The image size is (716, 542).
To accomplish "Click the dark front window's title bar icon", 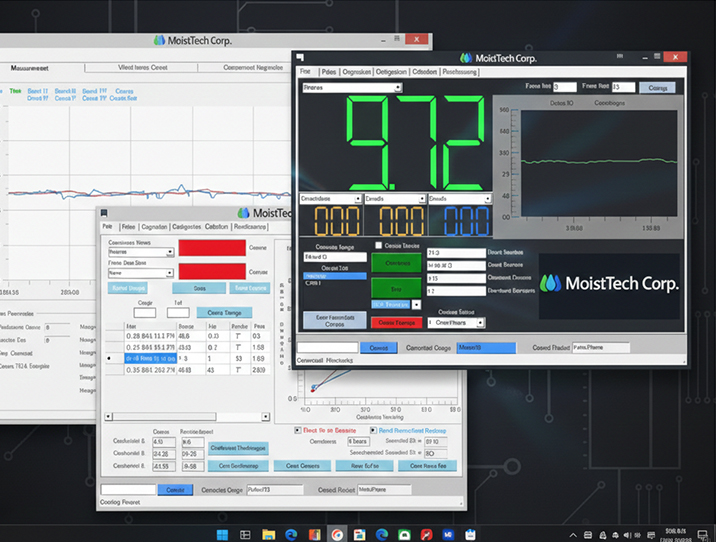I will [x=300, y=57].
